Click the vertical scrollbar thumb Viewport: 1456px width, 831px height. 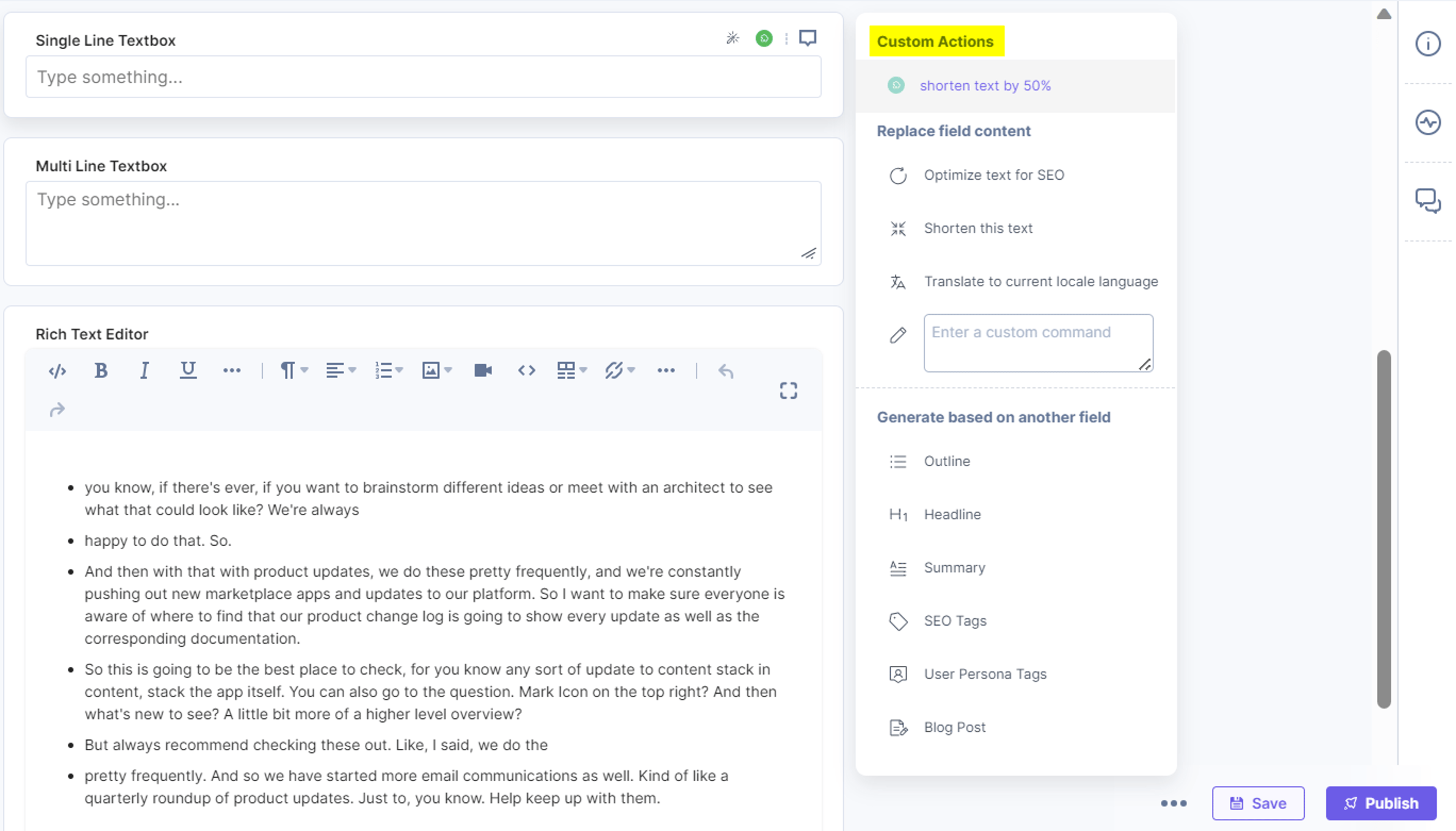1383,529
